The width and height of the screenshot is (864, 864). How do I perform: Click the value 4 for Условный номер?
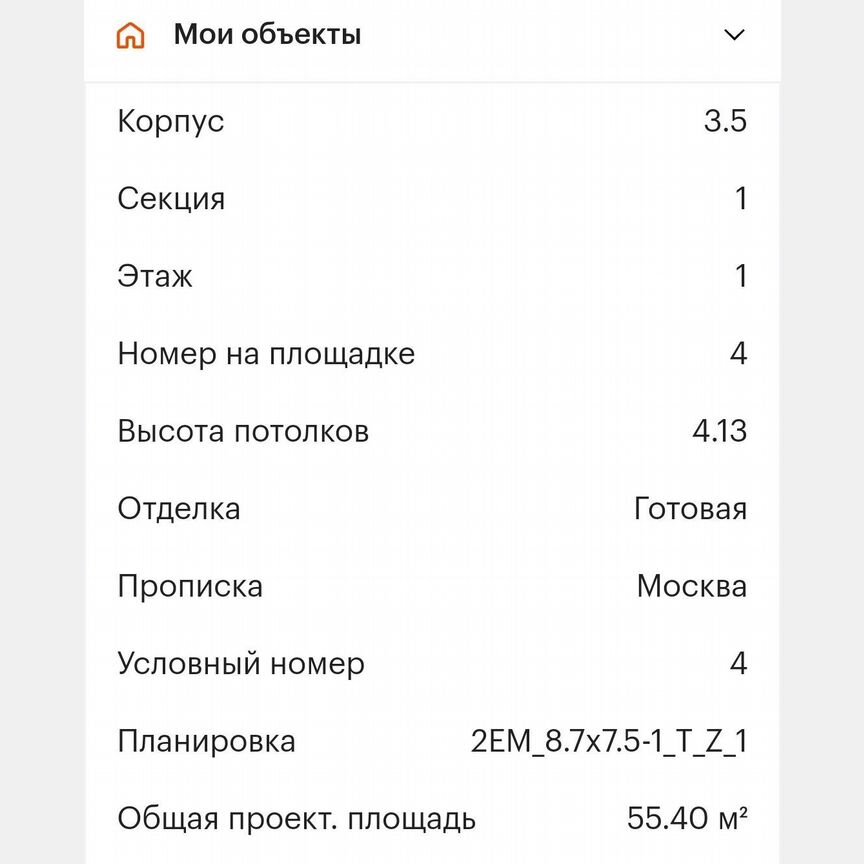(738, 662)
